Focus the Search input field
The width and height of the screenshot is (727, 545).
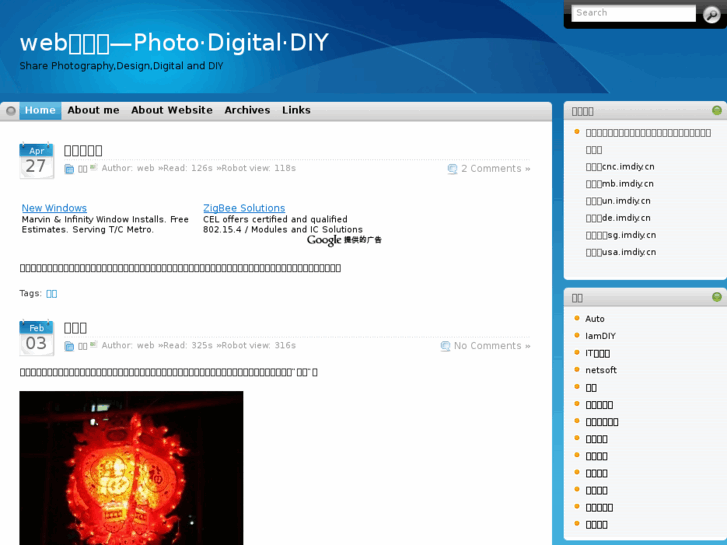tap(633, 13)
